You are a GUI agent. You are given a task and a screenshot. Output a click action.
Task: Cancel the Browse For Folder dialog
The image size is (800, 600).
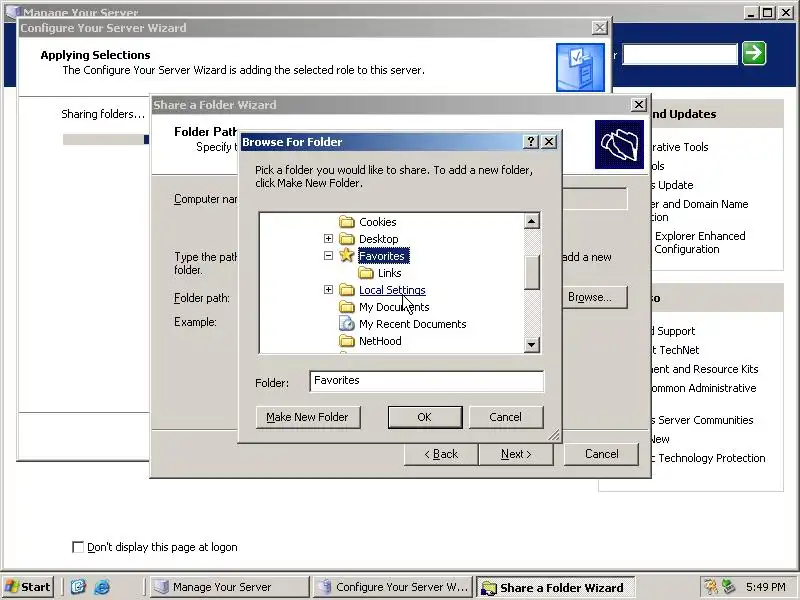[x=506, y=417]
